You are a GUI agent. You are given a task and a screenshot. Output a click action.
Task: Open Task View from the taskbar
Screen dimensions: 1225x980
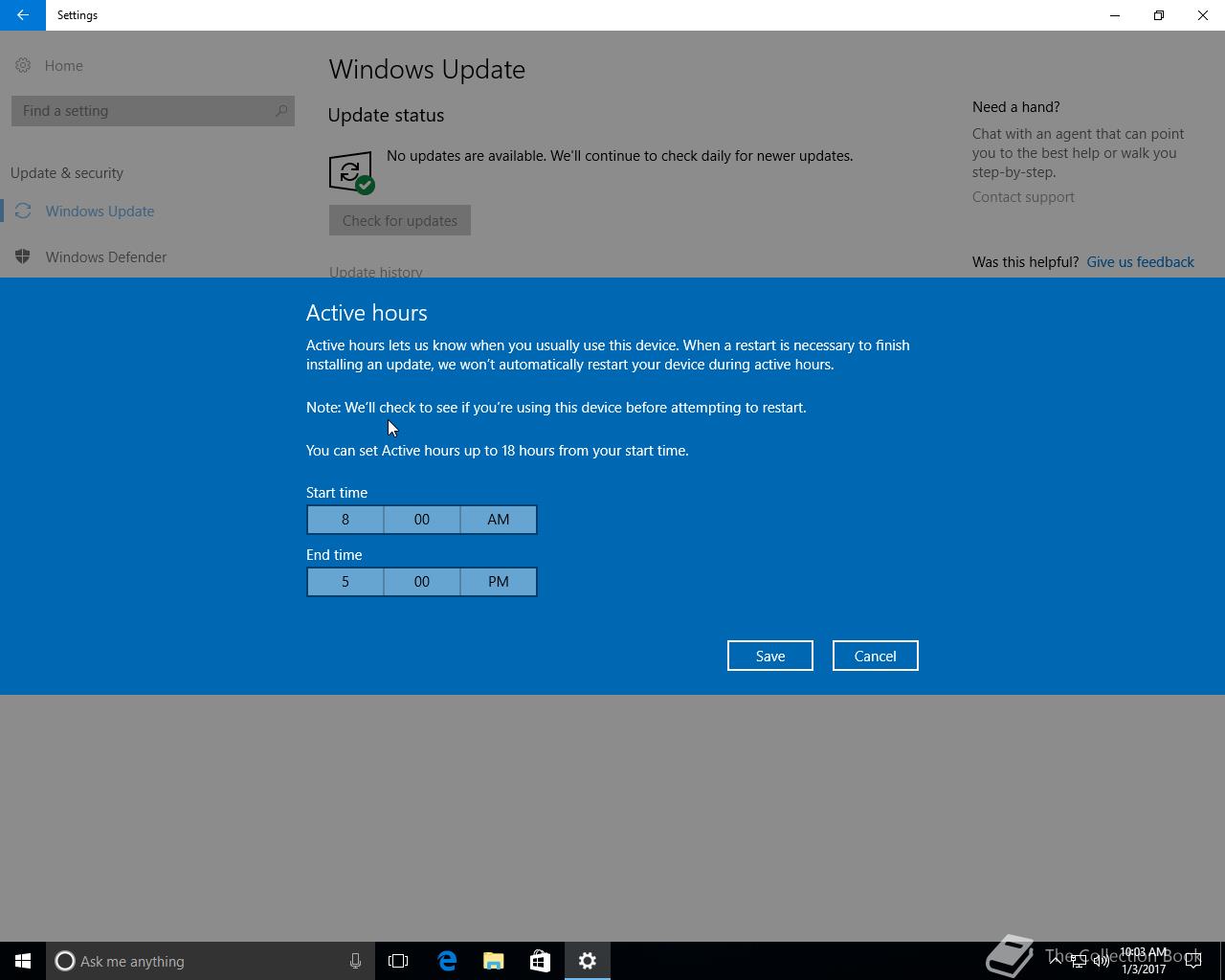pos(398,961)
